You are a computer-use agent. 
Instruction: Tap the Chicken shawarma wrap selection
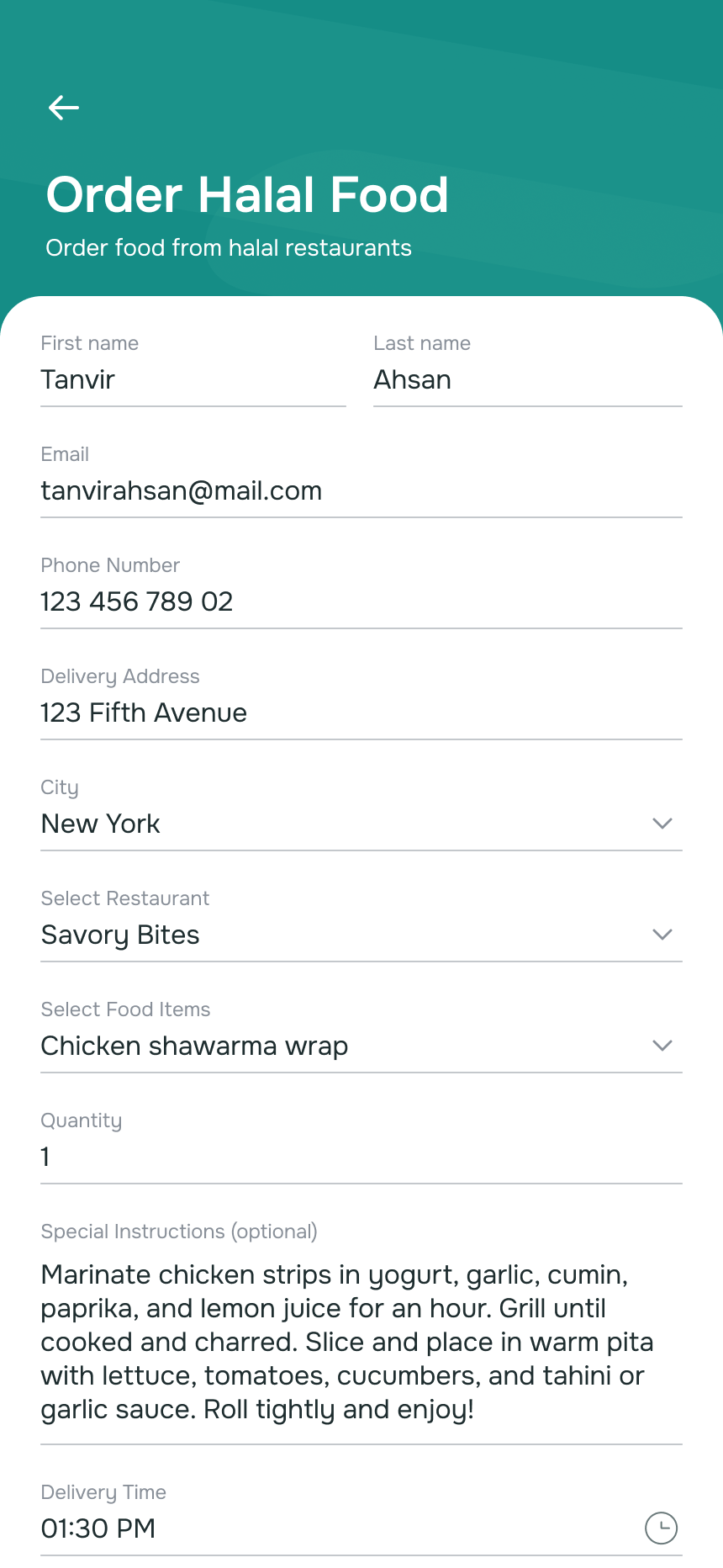(x=194, y=1046)
